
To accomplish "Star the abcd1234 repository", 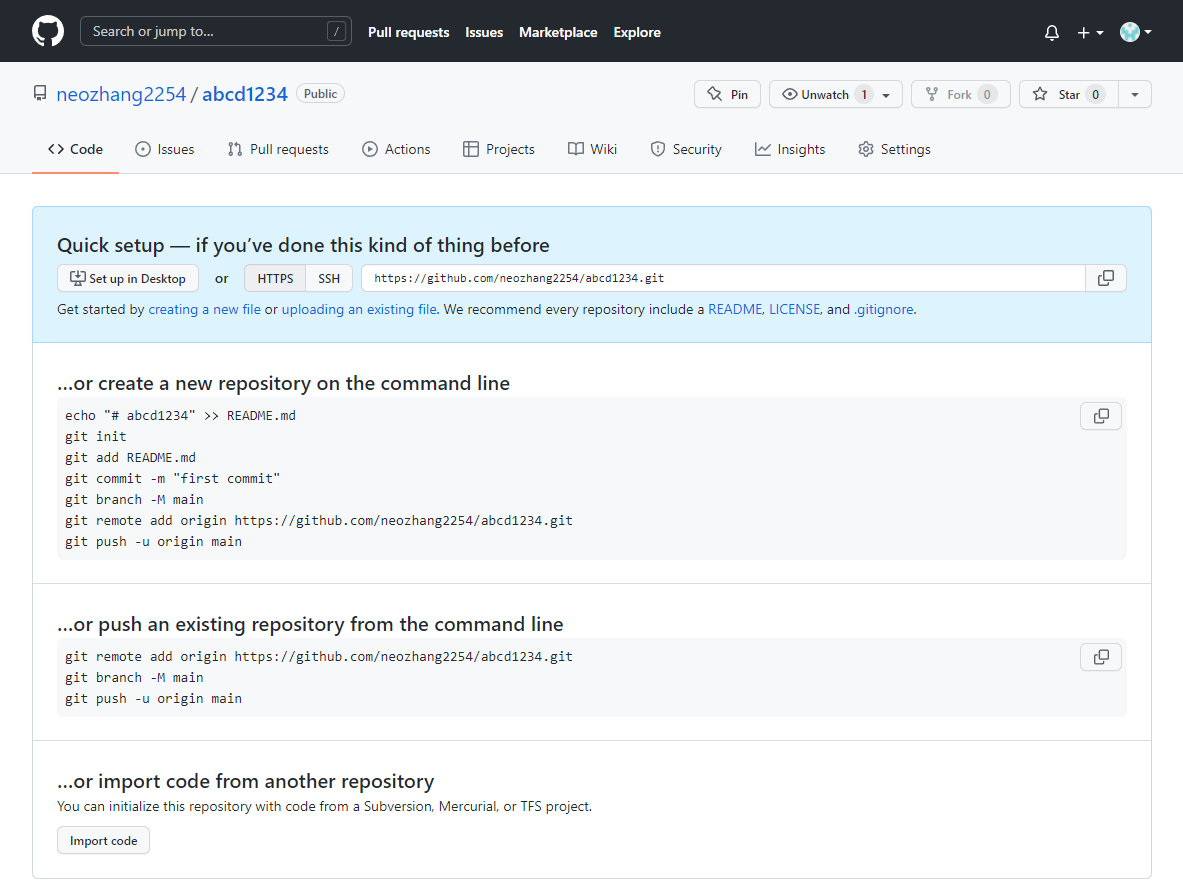I will point(1068,94).
